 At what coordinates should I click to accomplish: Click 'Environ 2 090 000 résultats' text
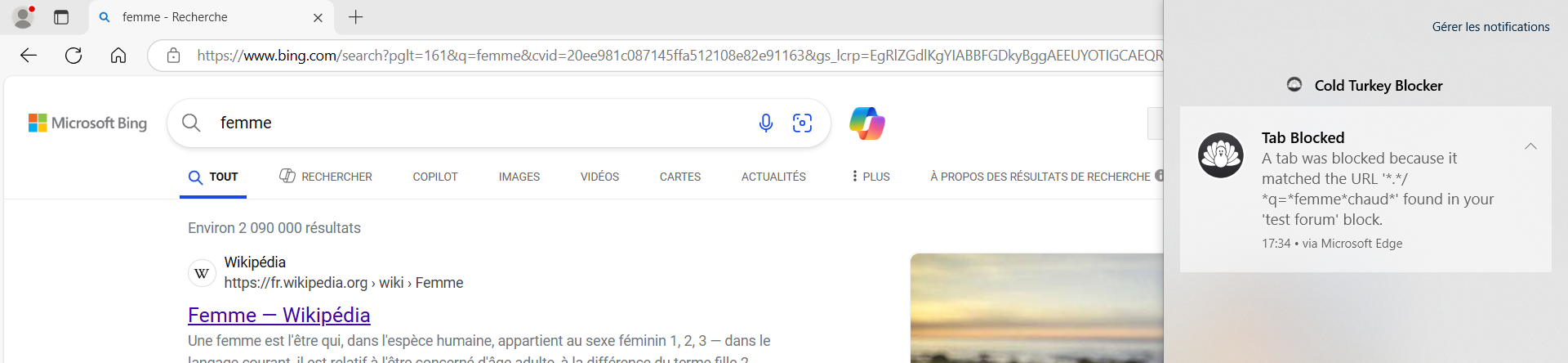(274, 228)
